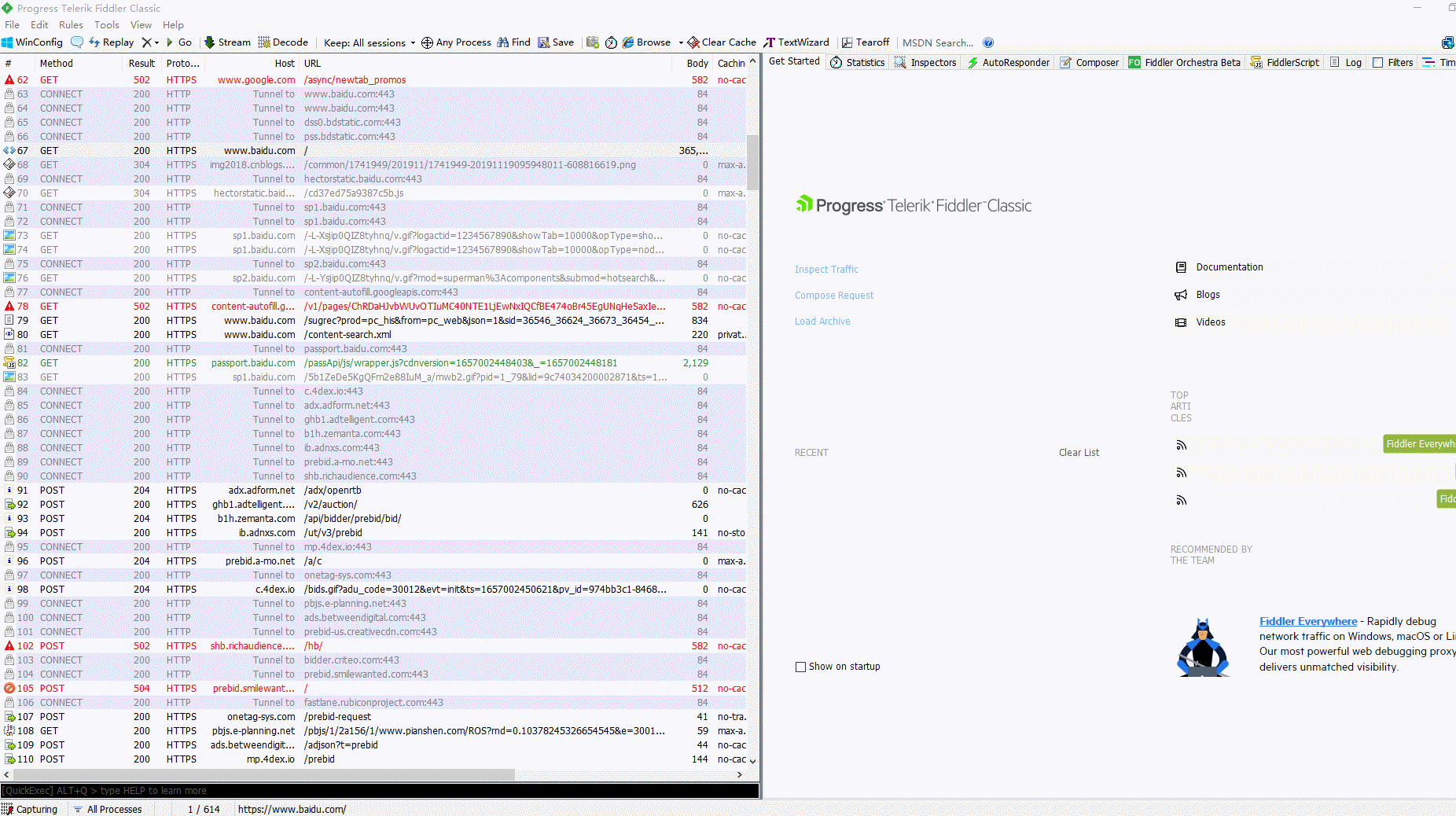
Task: Select session 82 passport.baidu.com row
Action: coord(373,362)
